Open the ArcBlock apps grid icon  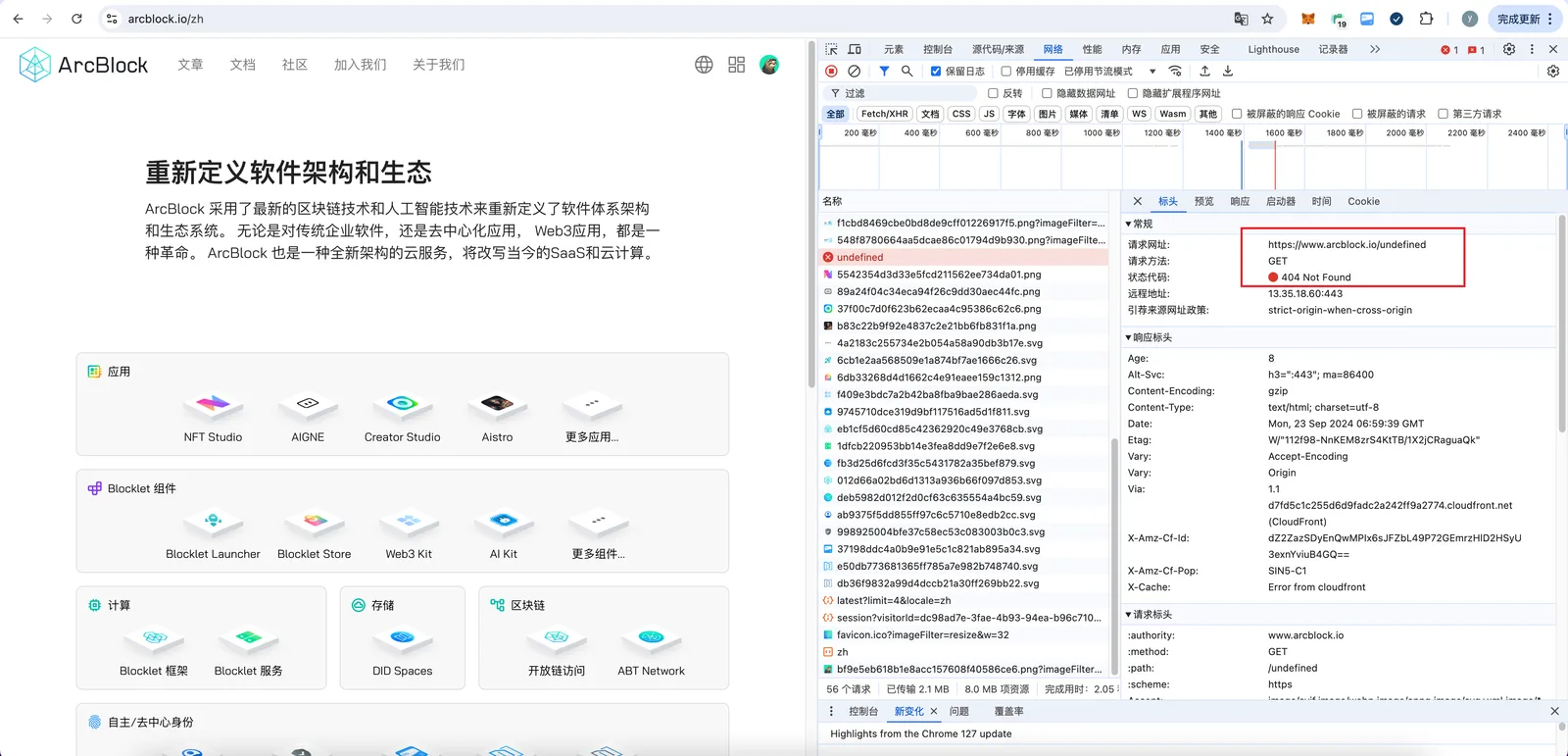coord(737,65)
